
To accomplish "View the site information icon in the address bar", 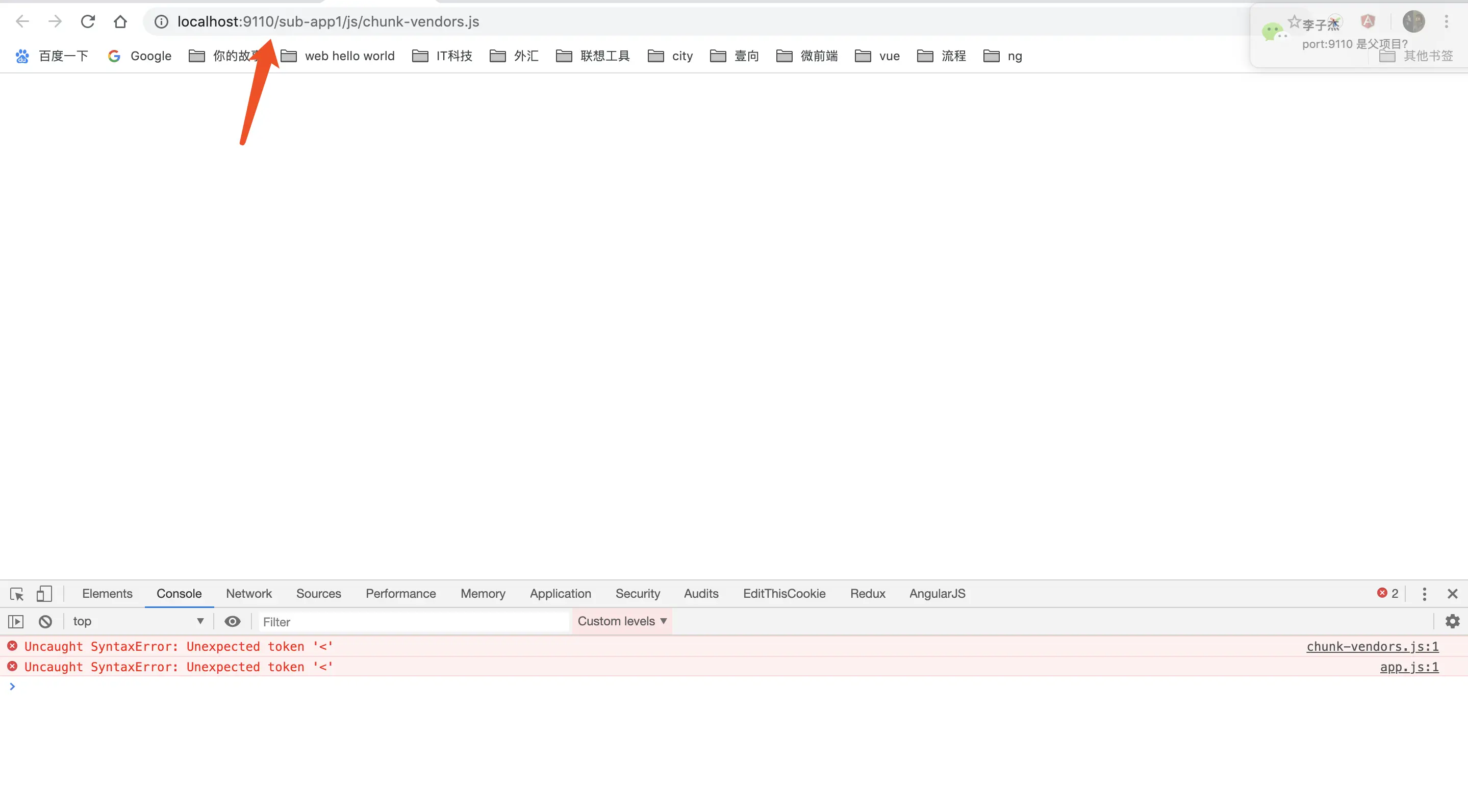I will (161, 21).
